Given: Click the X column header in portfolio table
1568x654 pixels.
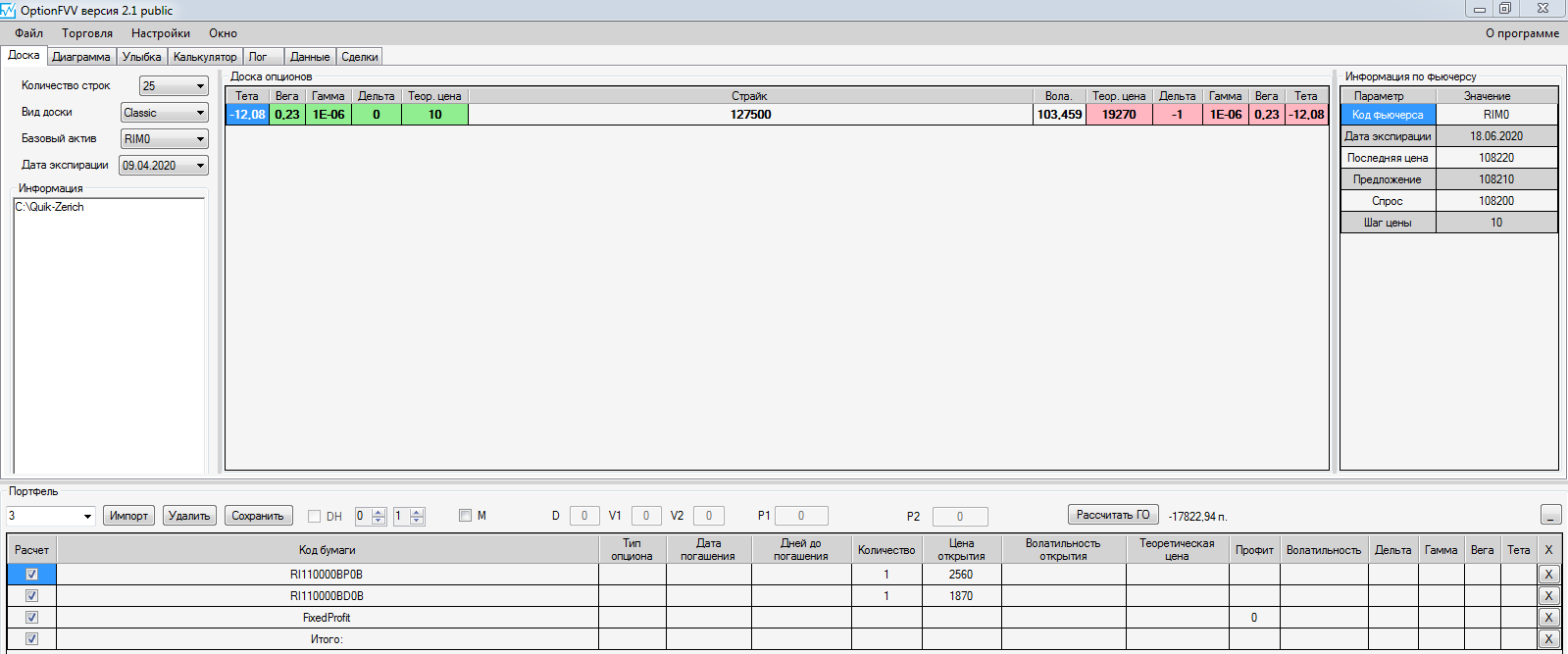Looking at the screenshot, I should 1548,550.
